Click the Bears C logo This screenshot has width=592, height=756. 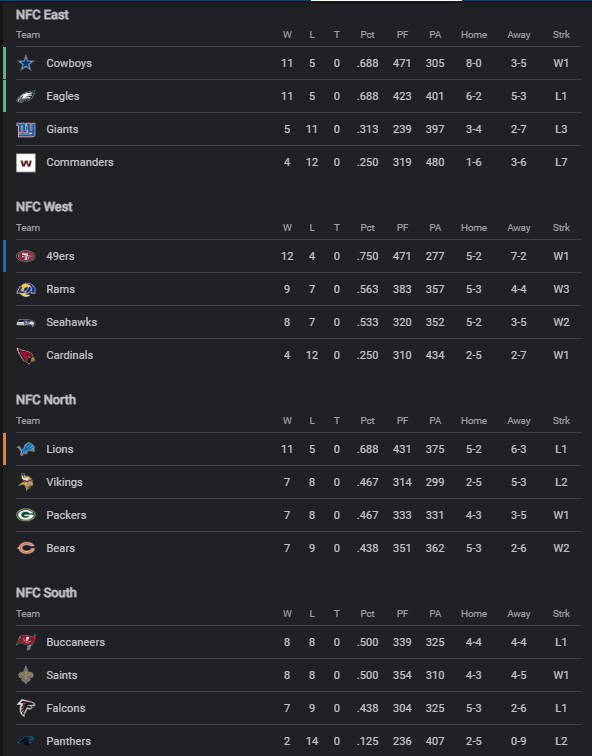(26, 548)
